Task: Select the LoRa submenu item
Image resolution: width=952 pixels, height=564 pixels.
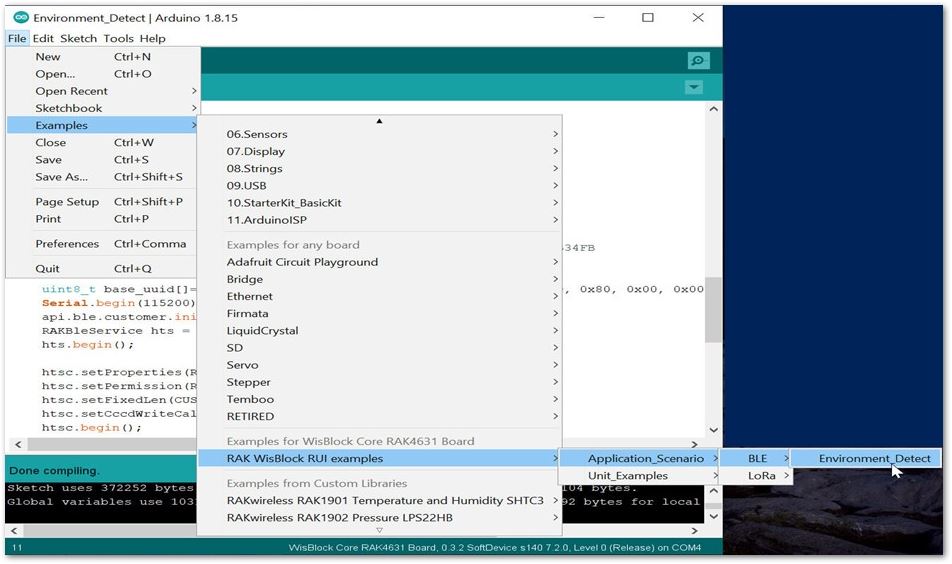Action: (756, 476)
